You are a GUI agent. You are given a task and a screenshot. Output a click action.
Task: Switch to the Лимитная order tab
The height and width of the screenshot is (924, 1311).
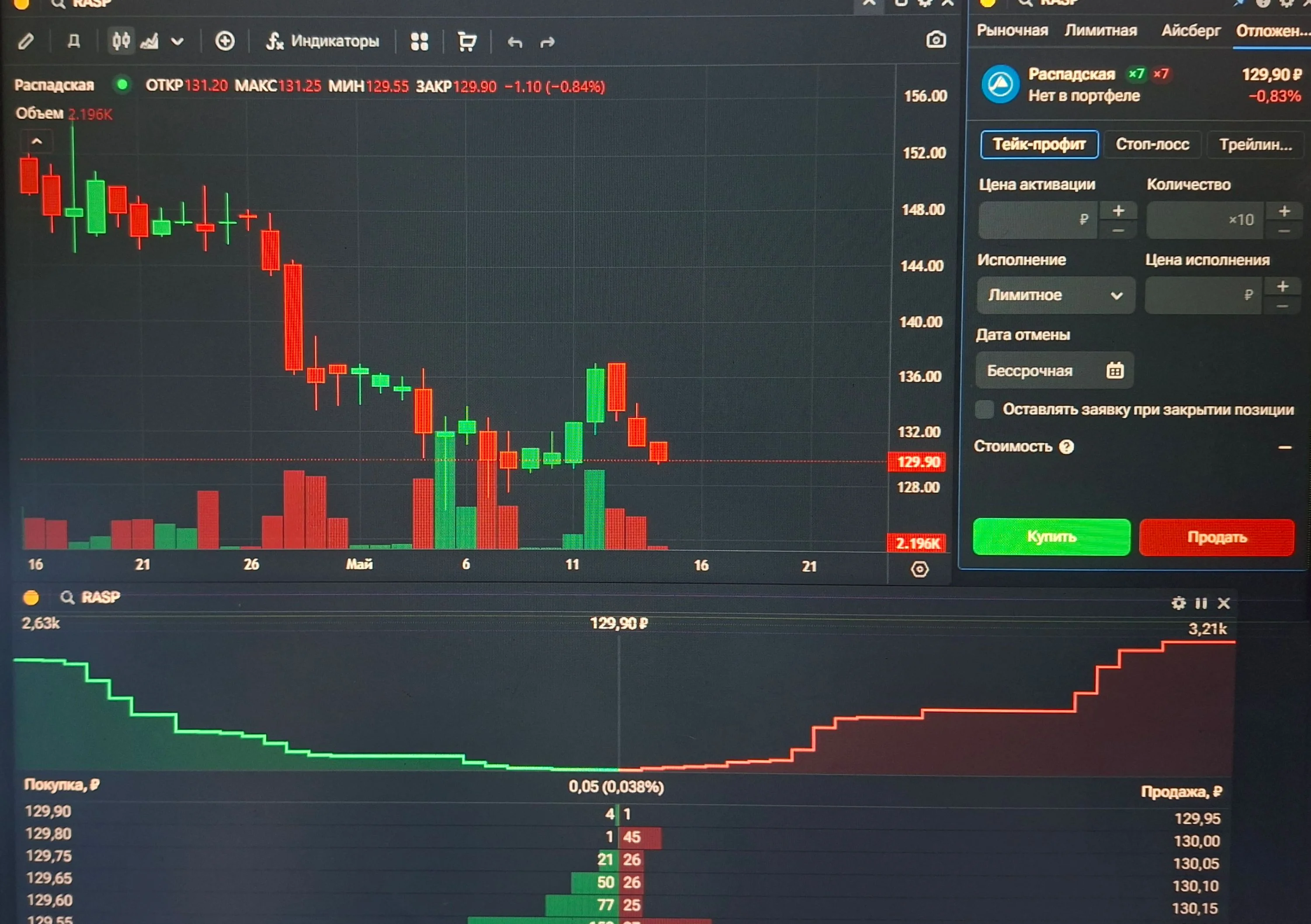tap(1100, 30)
